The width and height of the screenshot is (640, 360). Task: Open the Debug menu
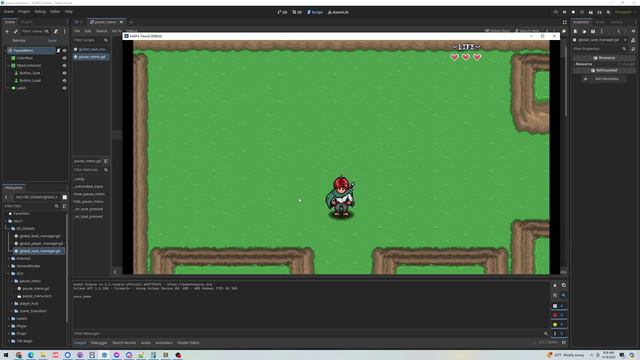point(40,12)
